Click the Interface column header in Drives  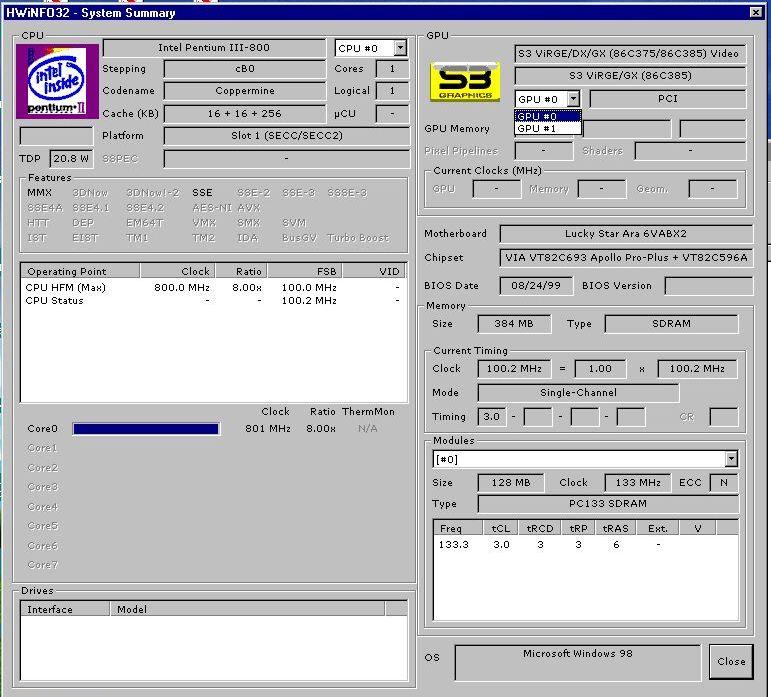[x=65, y=610]
